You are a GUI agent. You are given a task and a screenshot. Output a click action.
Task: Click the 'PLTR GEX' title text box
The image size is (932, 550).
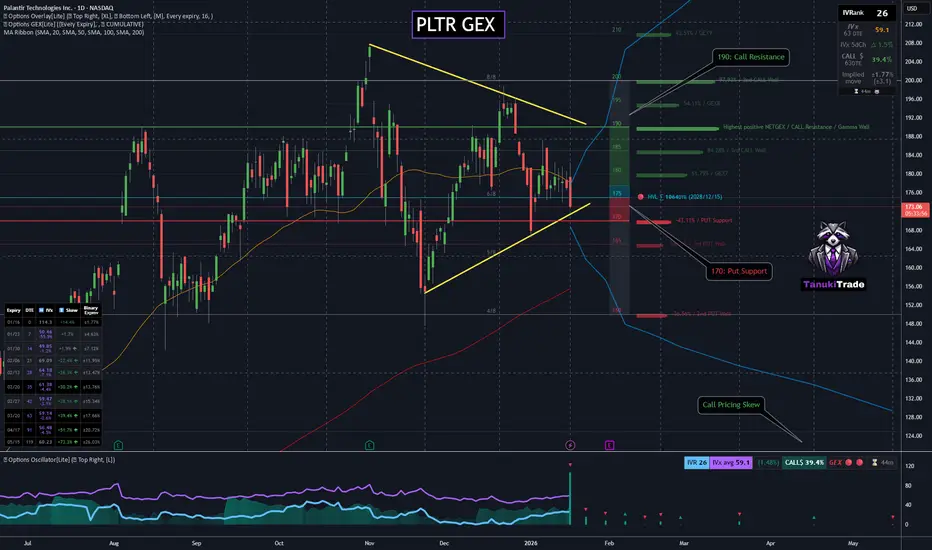(x=458, y=24)
